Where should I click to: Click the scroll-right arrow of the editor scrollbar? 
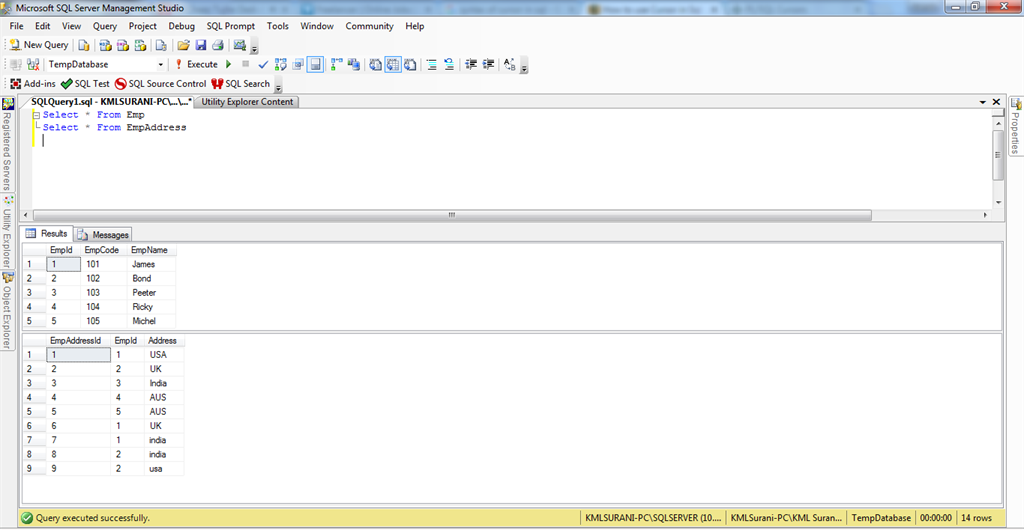(986, 215)
